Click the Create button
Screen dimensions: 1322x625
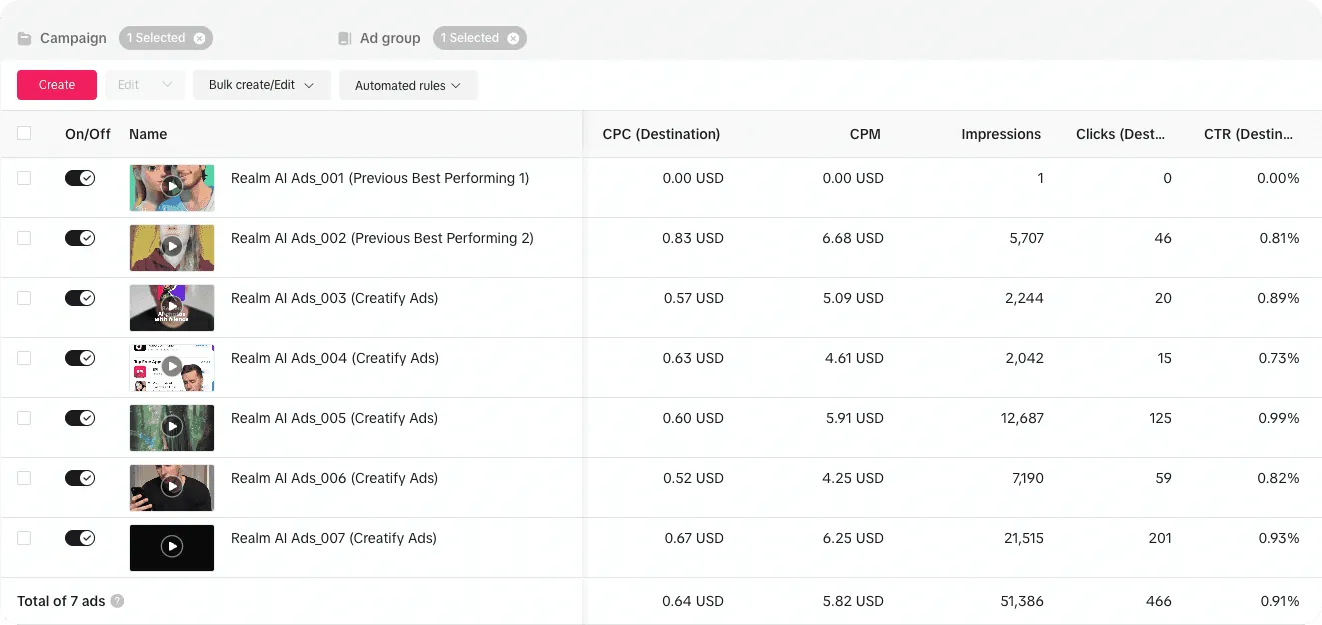[57, 85]
